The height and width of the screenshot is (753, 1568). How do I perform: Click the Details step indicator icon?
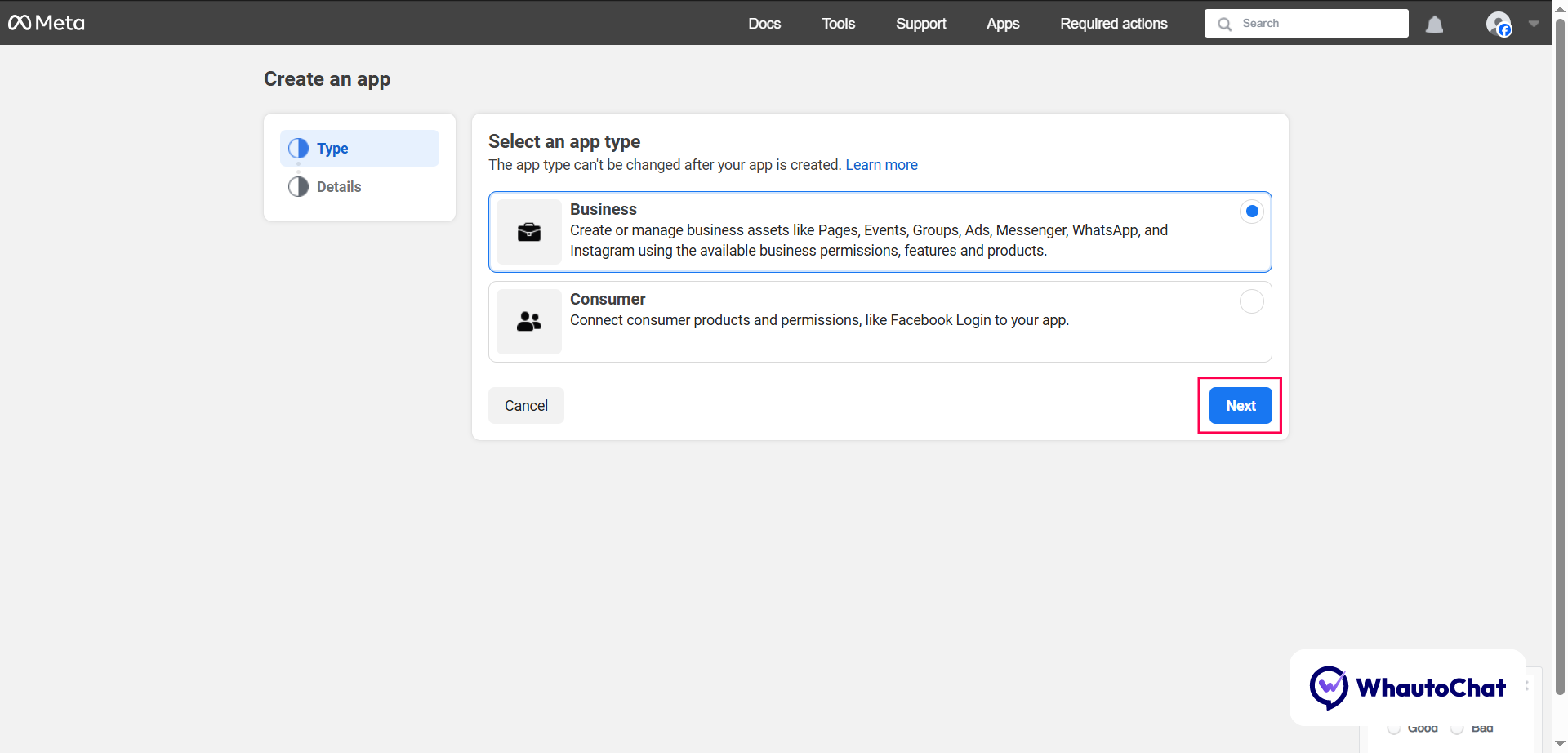297,186
